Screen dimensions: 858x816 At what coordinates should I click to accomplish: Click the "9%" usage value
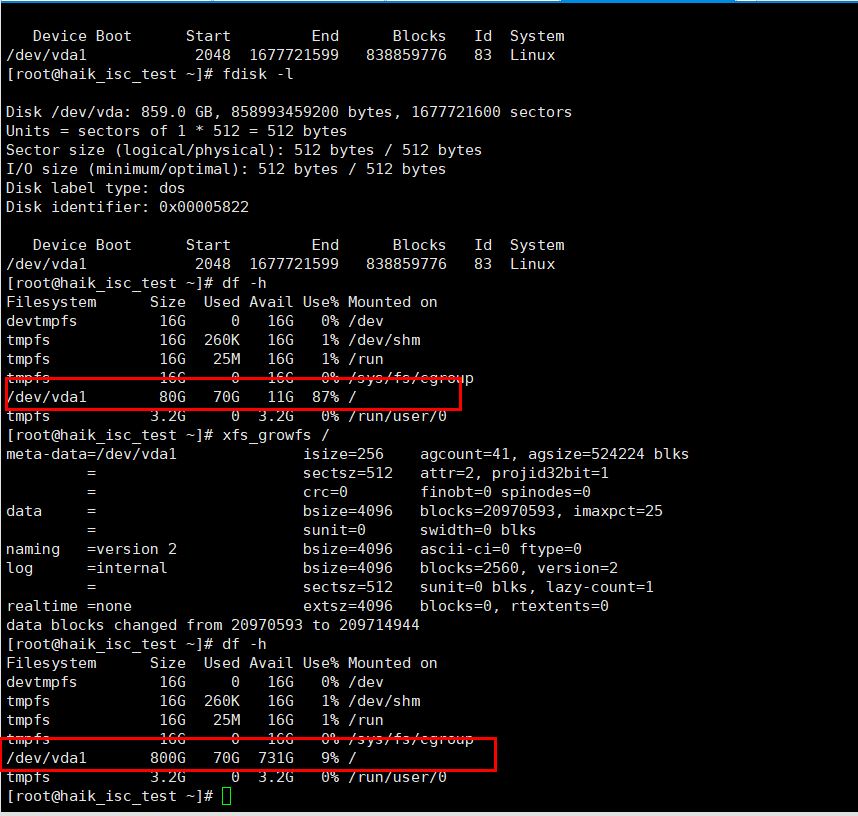330,758
